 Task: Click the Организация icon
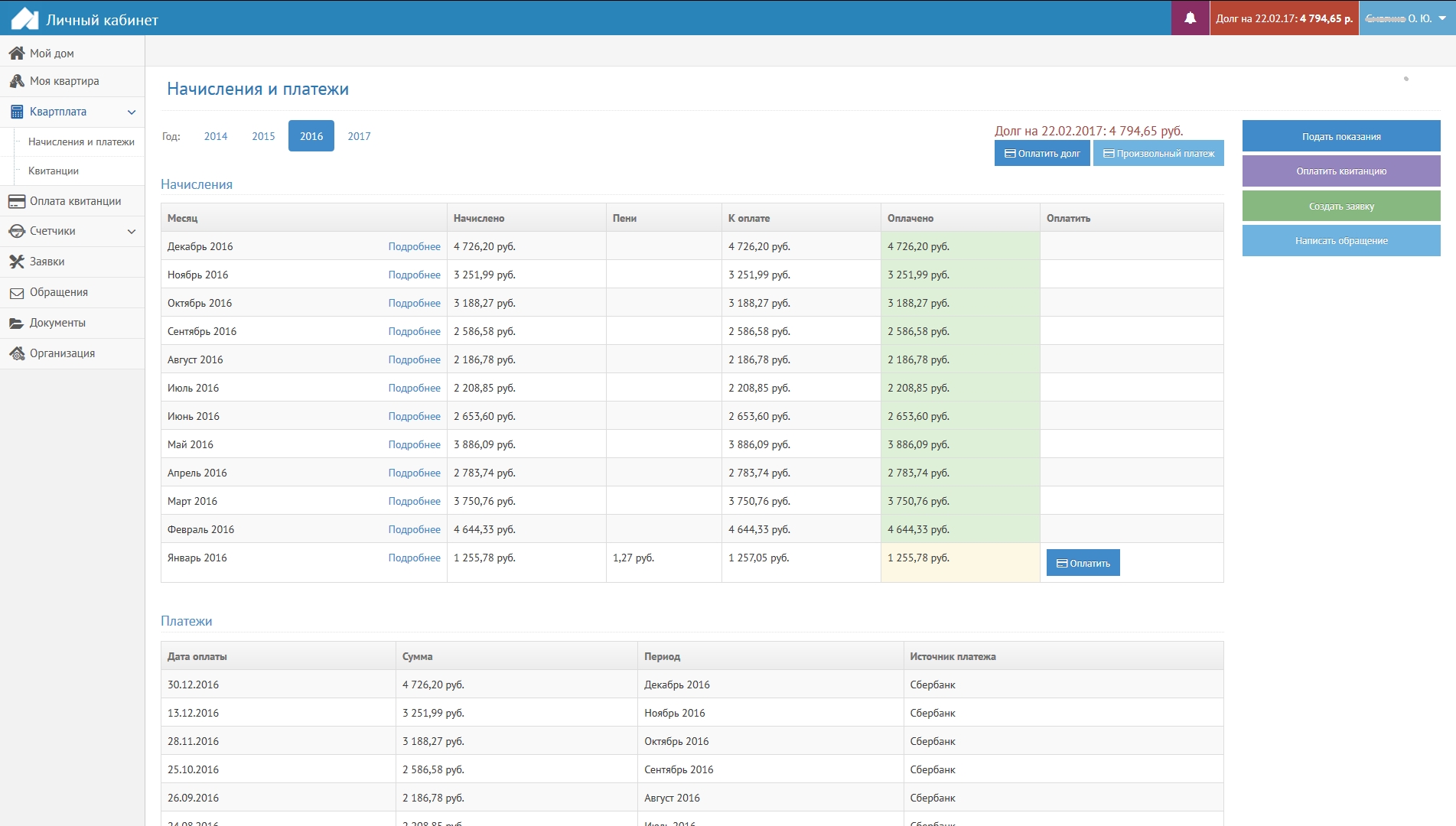tap(17, 353)
